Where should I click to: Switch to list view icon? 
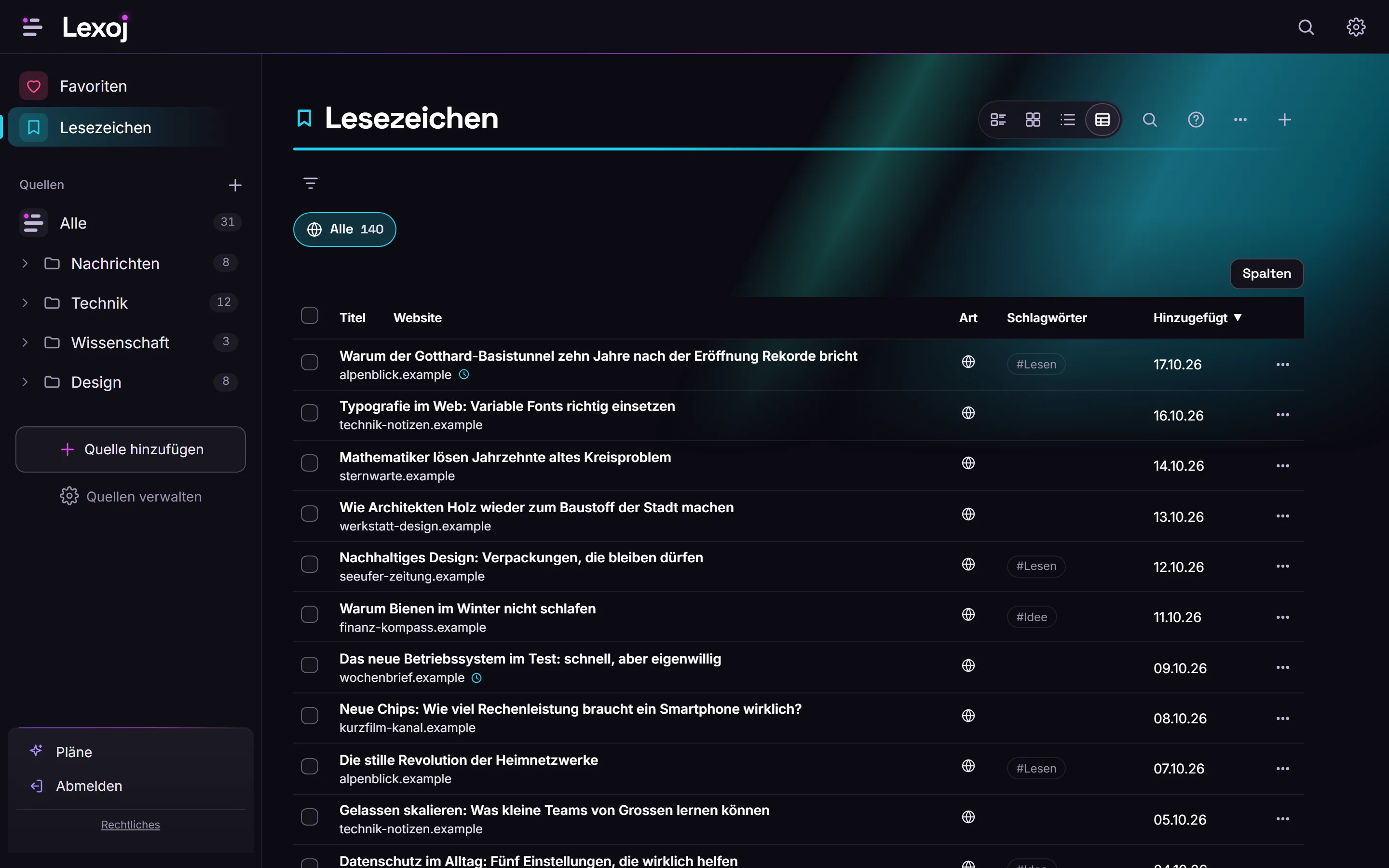tap(1068, 120)
